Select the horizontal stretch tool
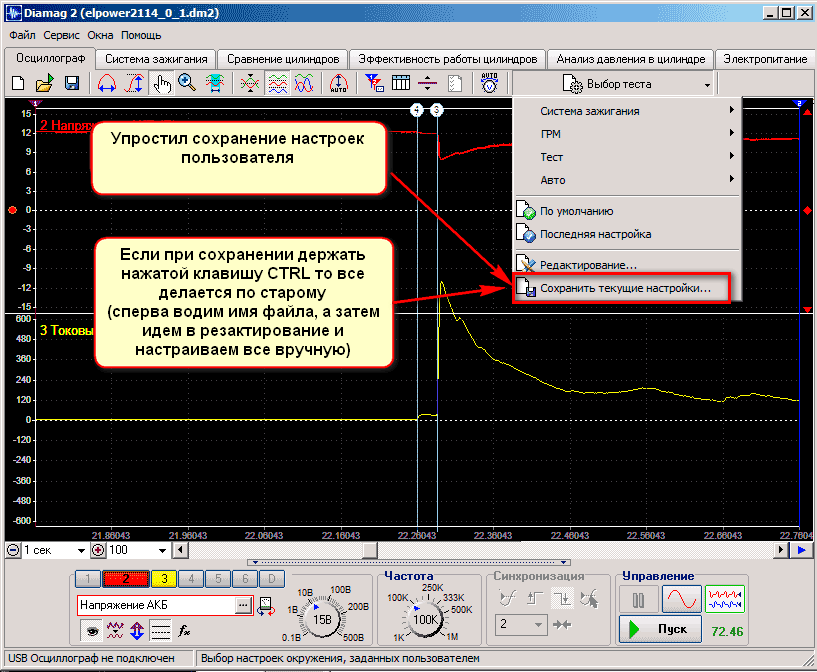This screenshot has height=672, width=817. [107, 83]
